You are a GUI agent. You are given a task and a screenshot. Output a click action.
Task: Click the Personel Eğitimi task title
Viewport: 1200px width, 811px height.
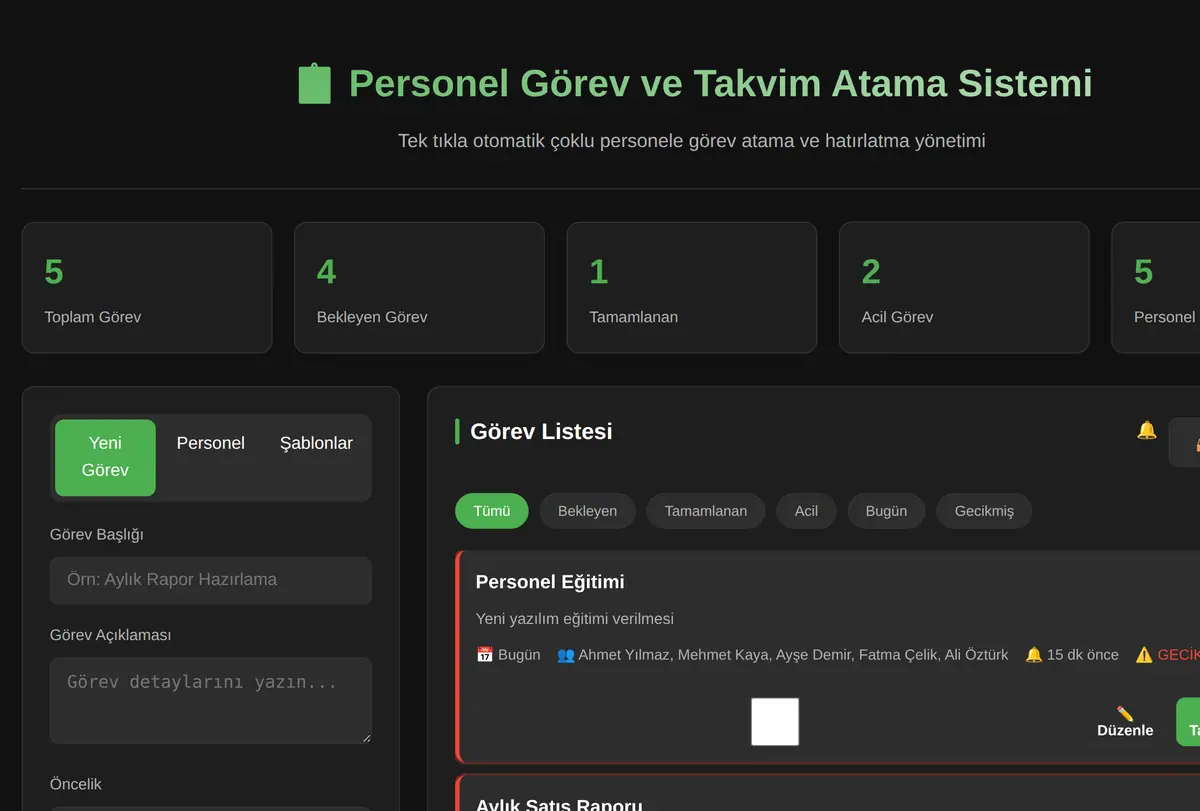click(550, 582)
